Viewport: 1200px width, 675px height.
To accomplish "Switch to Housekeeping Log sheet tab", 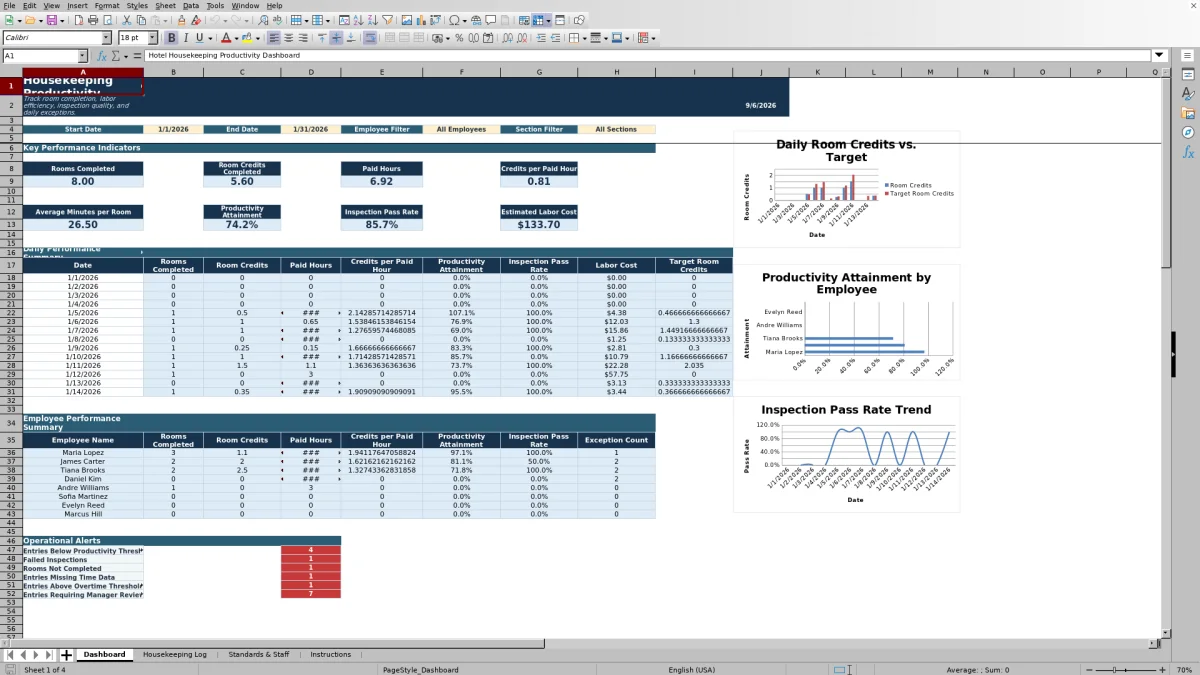I will click(174, 654).
